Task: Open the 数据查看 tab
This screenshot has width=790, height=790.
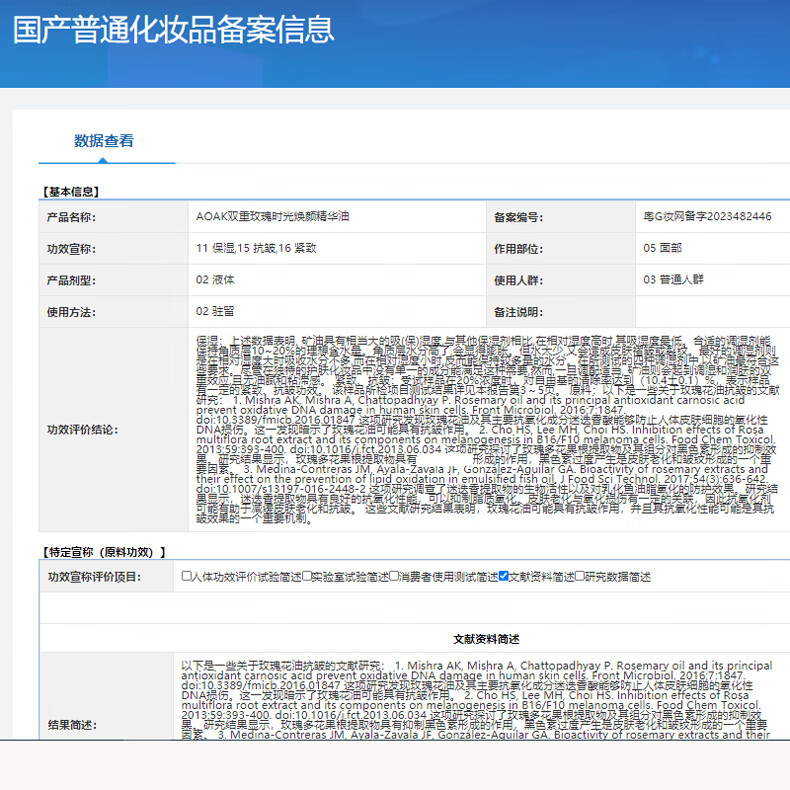Action: click(x=104, y=141)
